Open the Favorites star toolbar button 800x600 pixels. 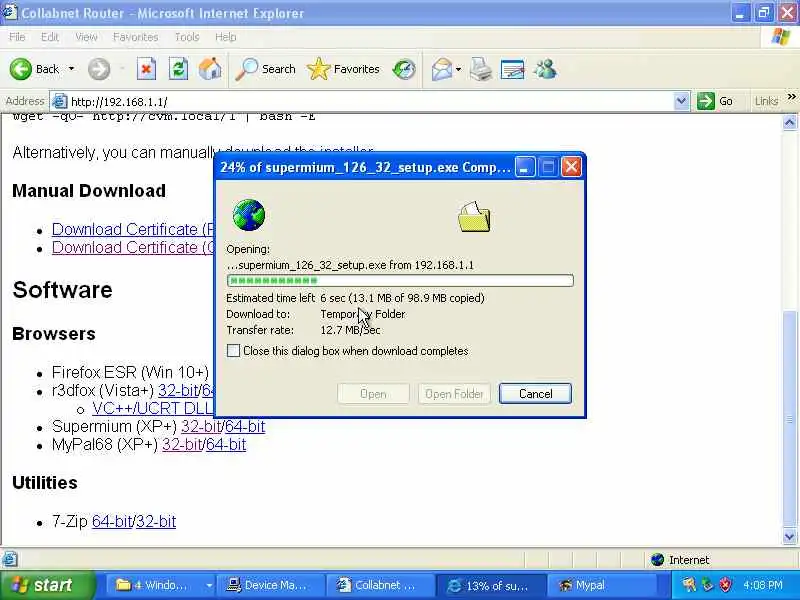click(343, 69)
